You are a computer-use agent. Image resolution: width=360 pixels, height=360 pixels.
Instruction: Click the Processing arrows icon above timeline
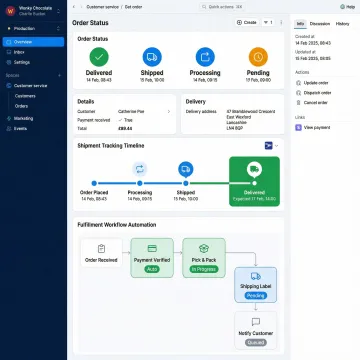pyautogui.click(x=140, y=169)
